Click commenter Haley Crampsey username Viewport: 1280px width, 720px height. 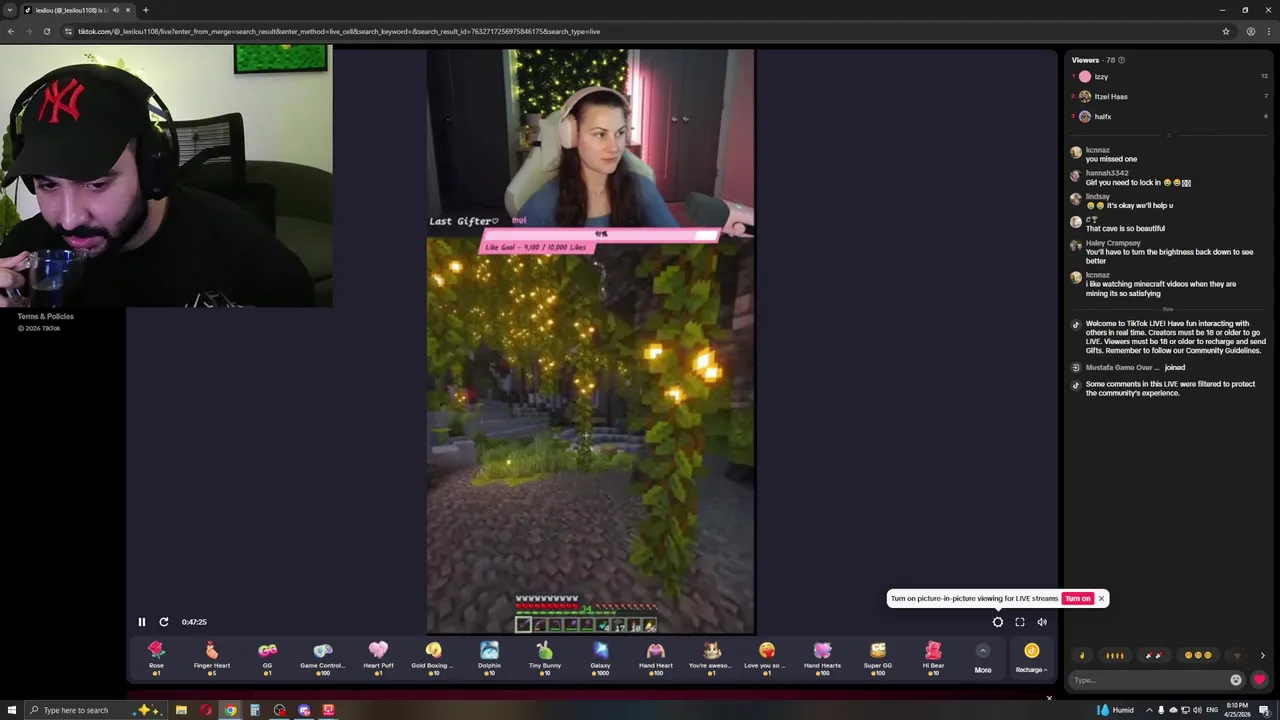tap(1113, 243)
